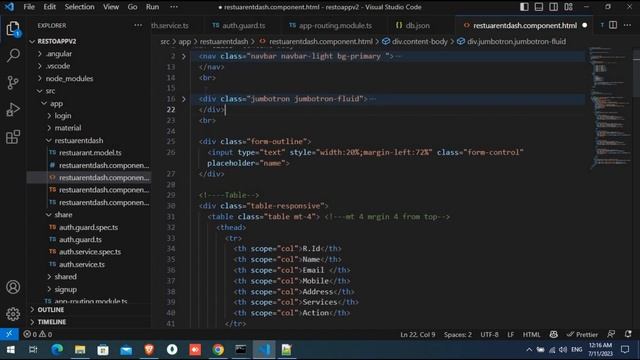Open restuarant.model.ts file
This screenshot has width=640, height=360.
click(90, 153)
